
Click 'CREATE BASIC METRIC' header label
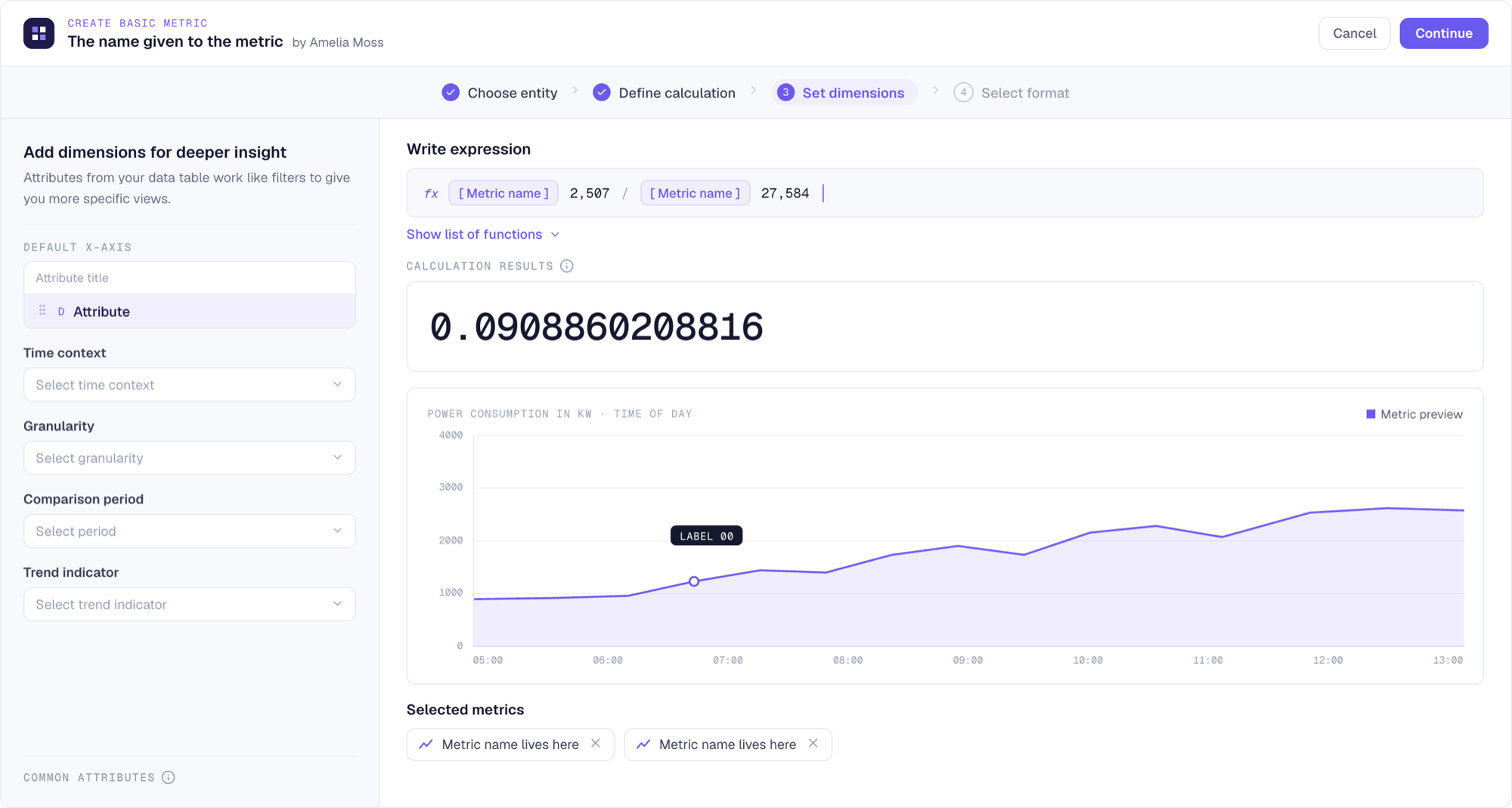pos(138,23)
